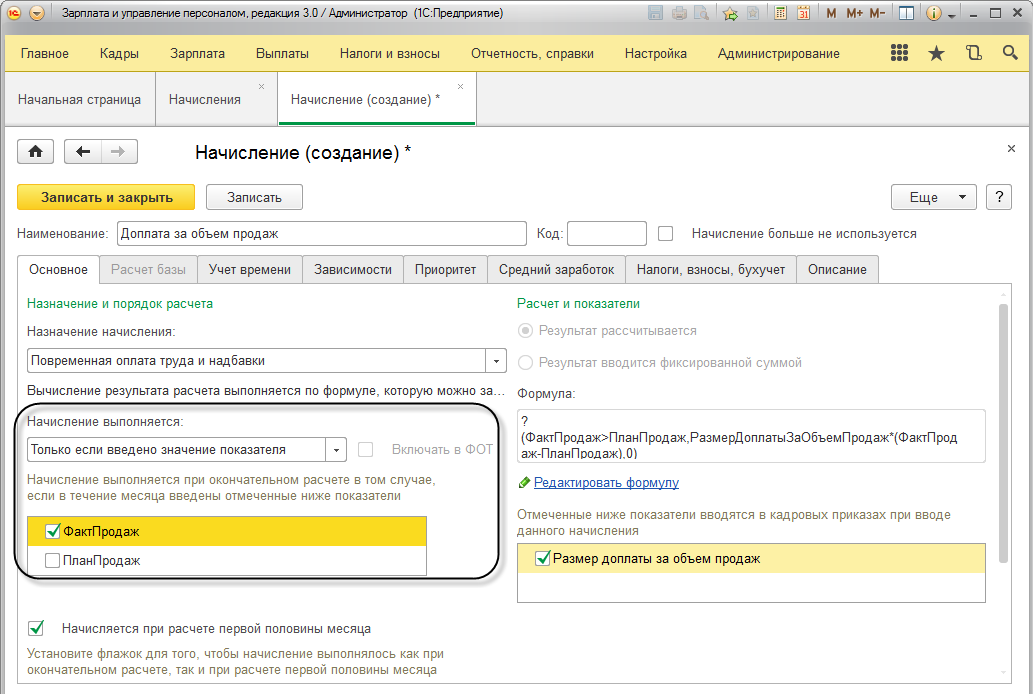Expand the 'Назначение начисления' dropdown
This screenshot has height=694, width=1033.
(x=496, y=360)
